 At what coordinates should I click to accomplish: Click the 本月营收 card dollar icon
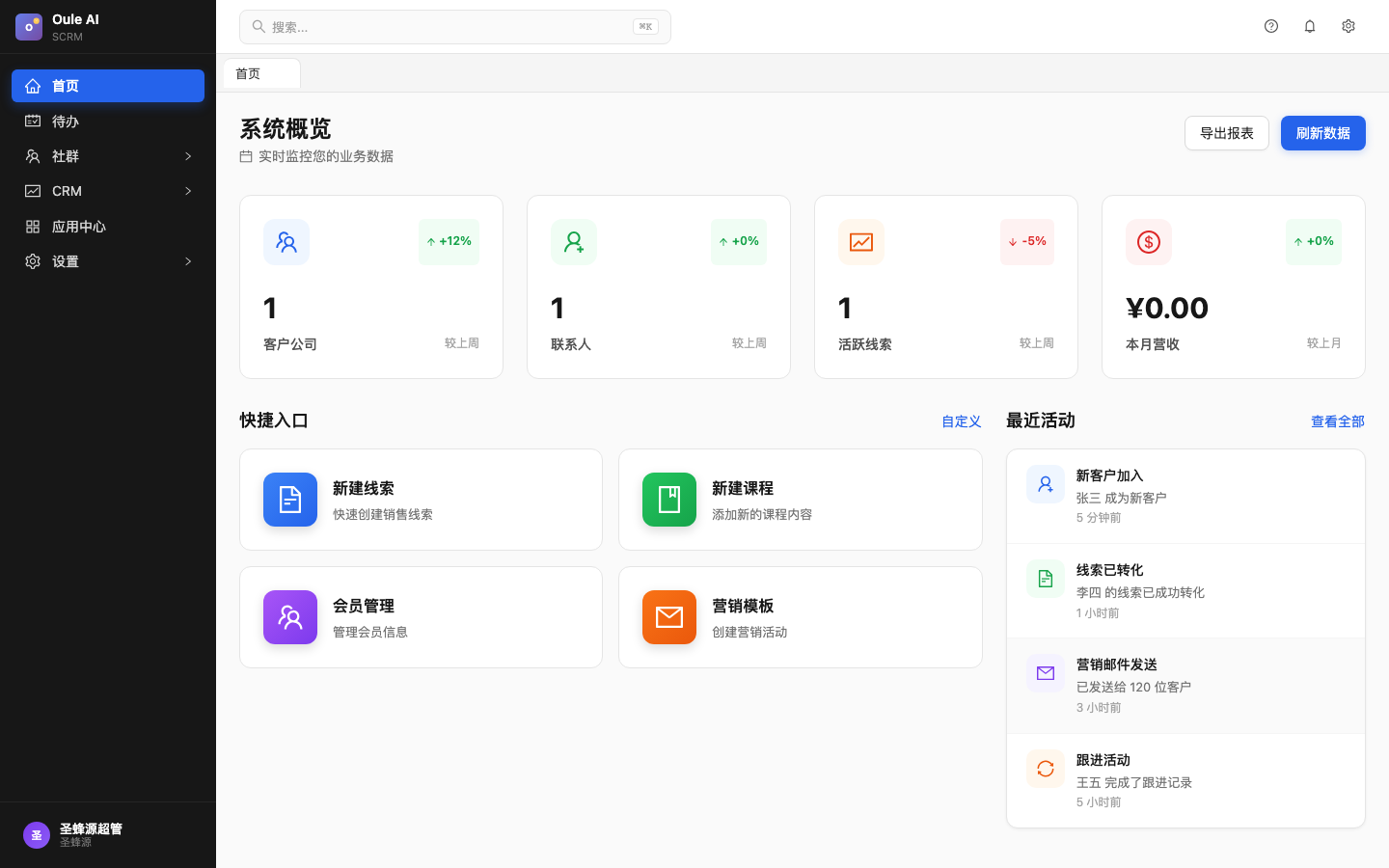click(1149, 242)
